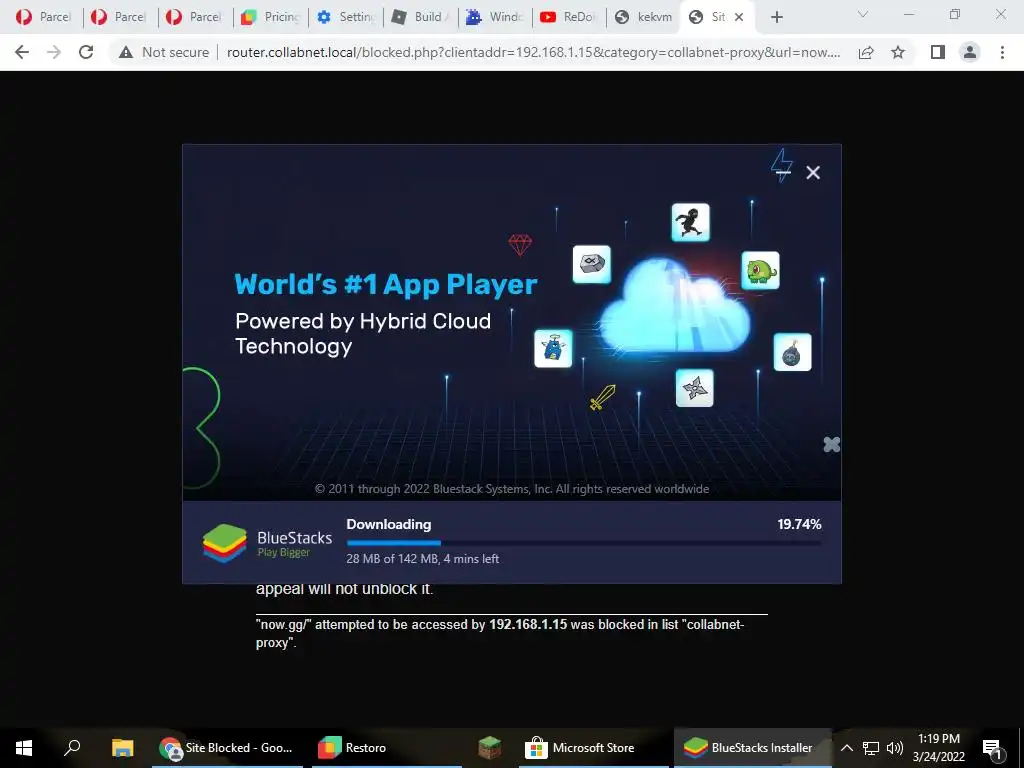
Task: Close the BlueStacks installer dialog
Action: tap(813, 172)
